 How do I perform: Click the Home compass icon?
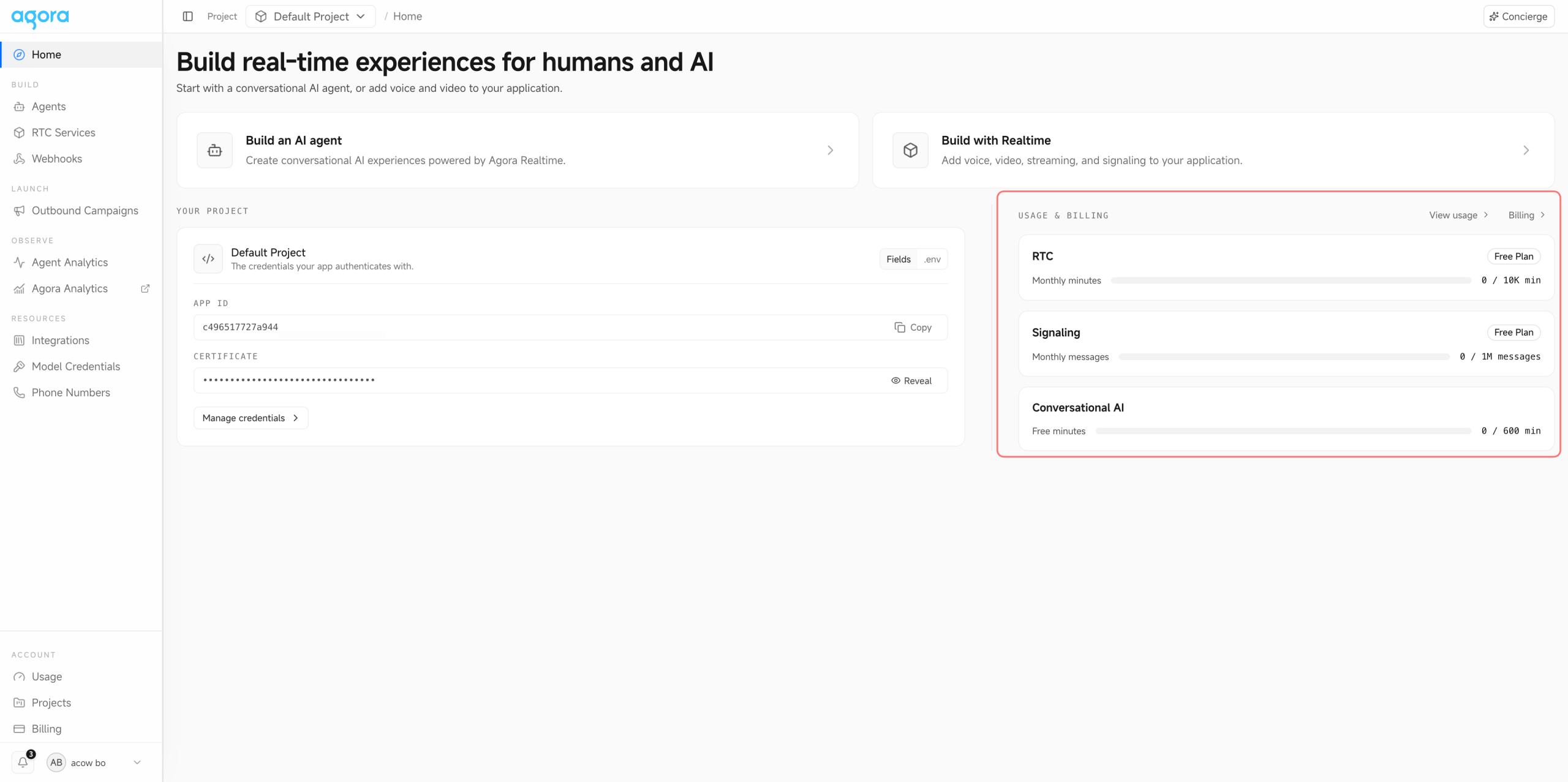click(x=19, y=55)
